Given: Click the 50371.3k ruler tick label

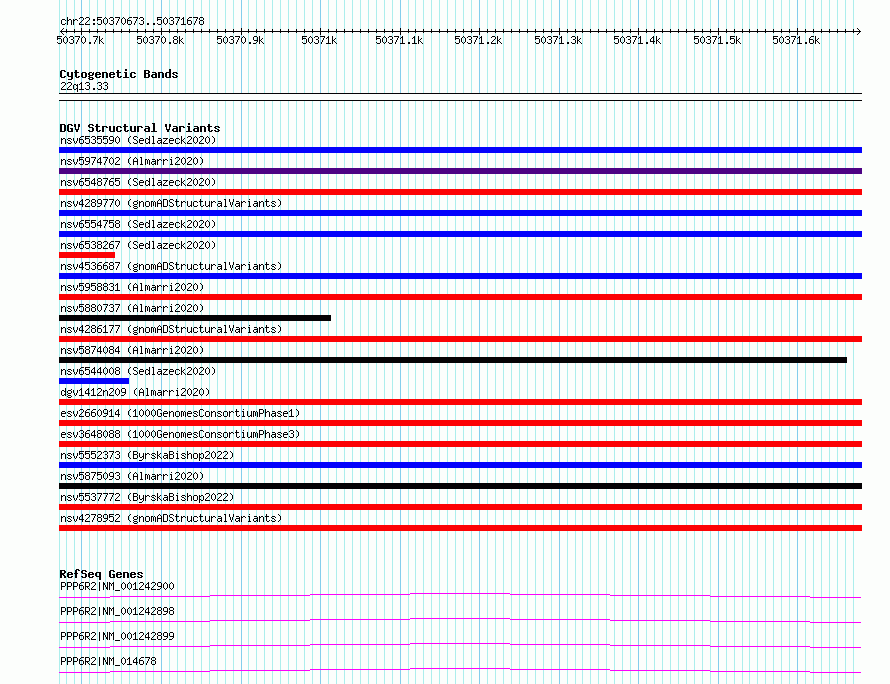Looking at the screenshot, I should click(558, 40).
